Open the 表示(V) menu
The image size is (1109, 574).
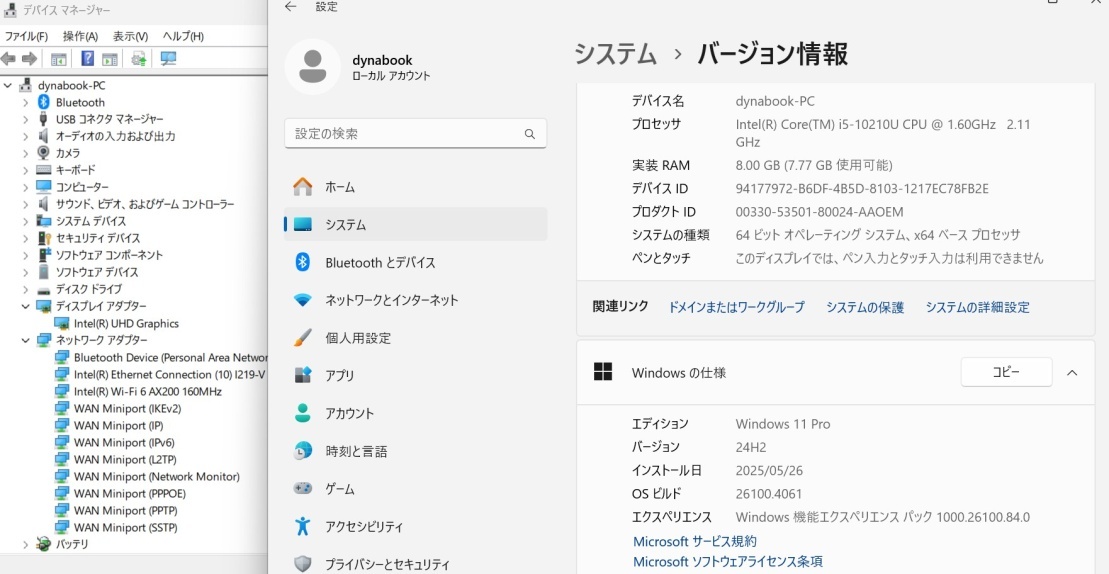pos(130,36)
